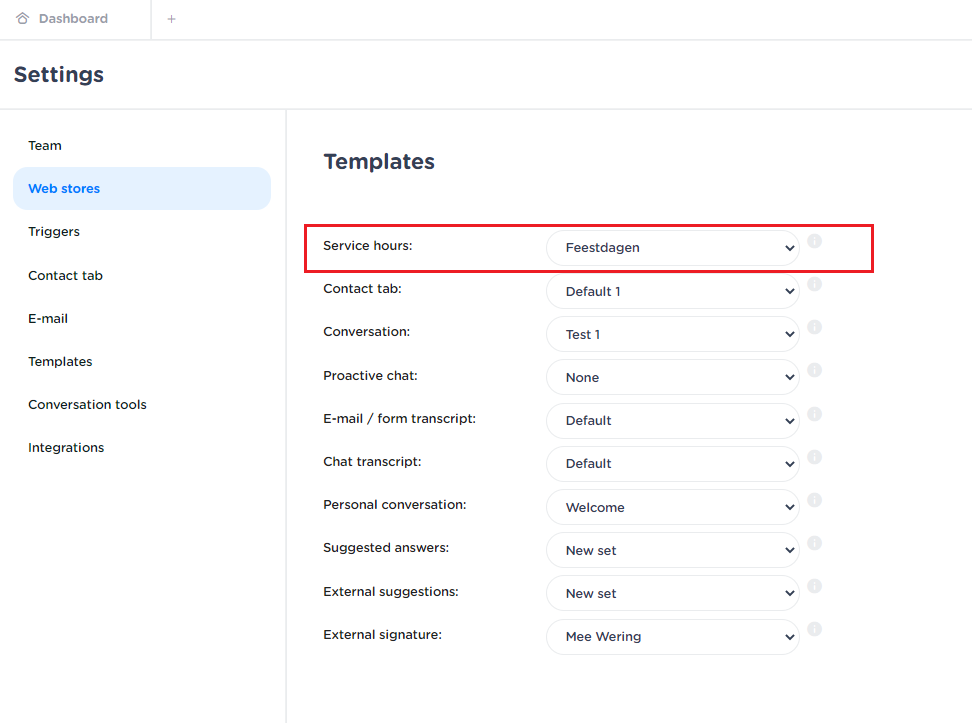Click the info icon beside Conversation dropdown
972x723 pixels.
[814, 327]
